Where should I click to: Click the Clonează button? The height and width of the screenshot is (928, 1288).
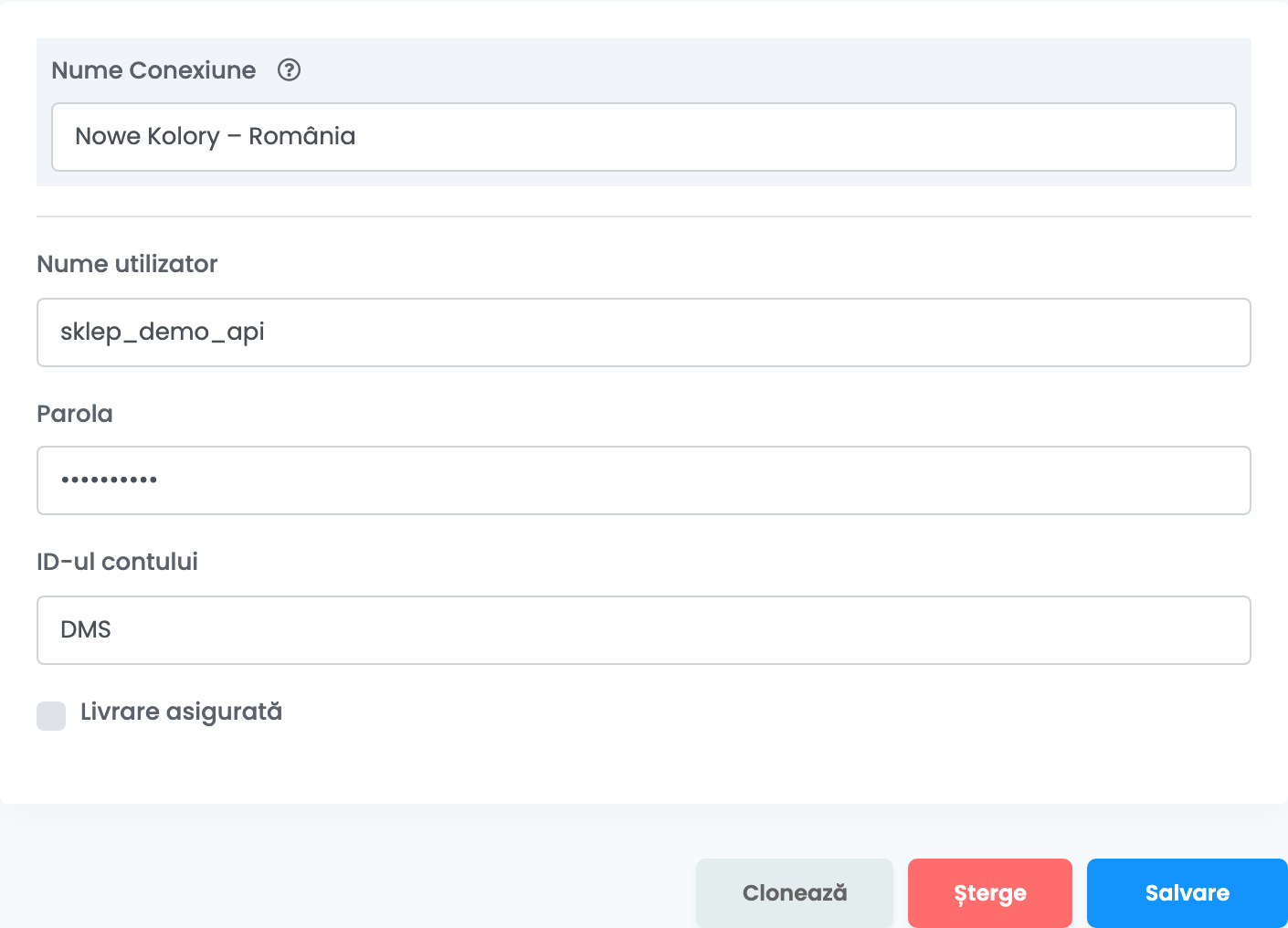click(x=795, y=893)
